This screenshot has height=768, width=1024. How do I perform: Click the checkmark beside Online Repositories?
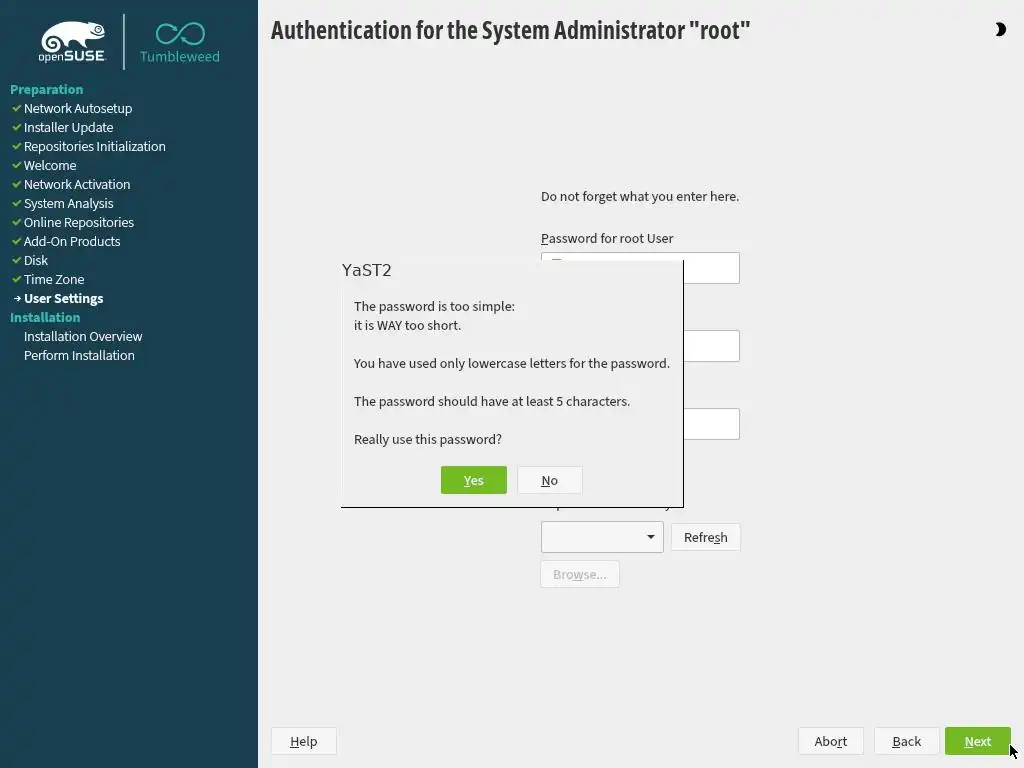click(x=16, y=222)
